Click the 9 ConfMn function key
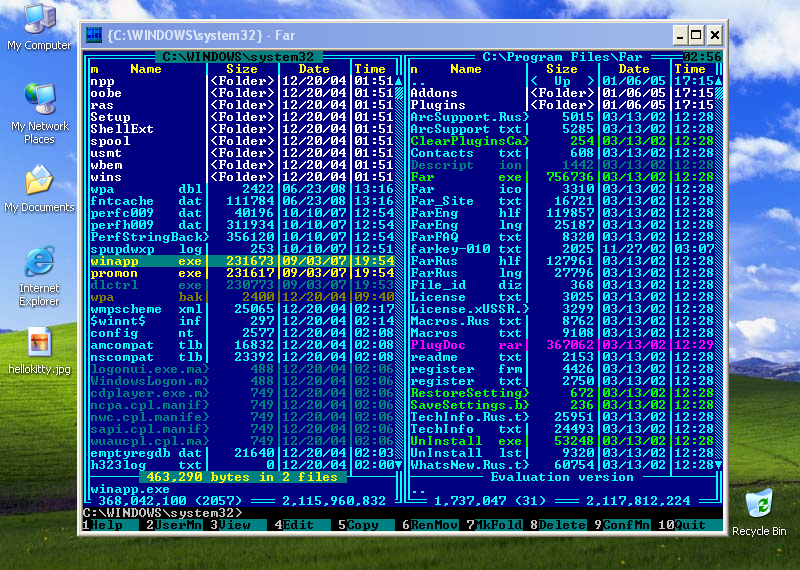Screen dimensions: 800x570 (621, 525)
